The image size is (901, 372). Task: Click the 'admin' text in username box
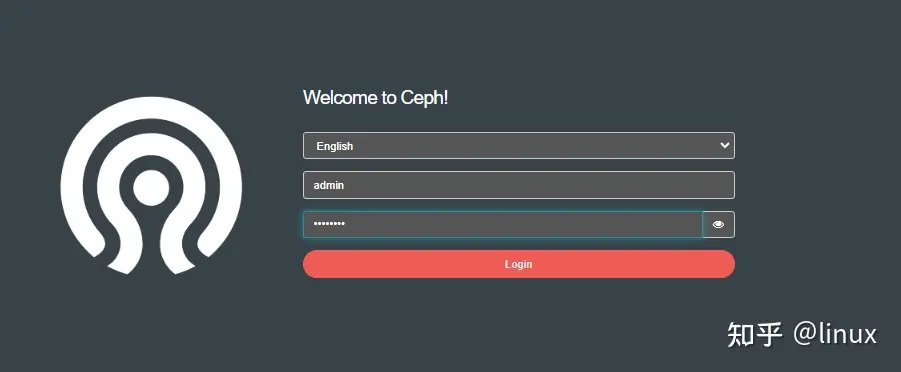pyautogui.click(x=329, y=186)
